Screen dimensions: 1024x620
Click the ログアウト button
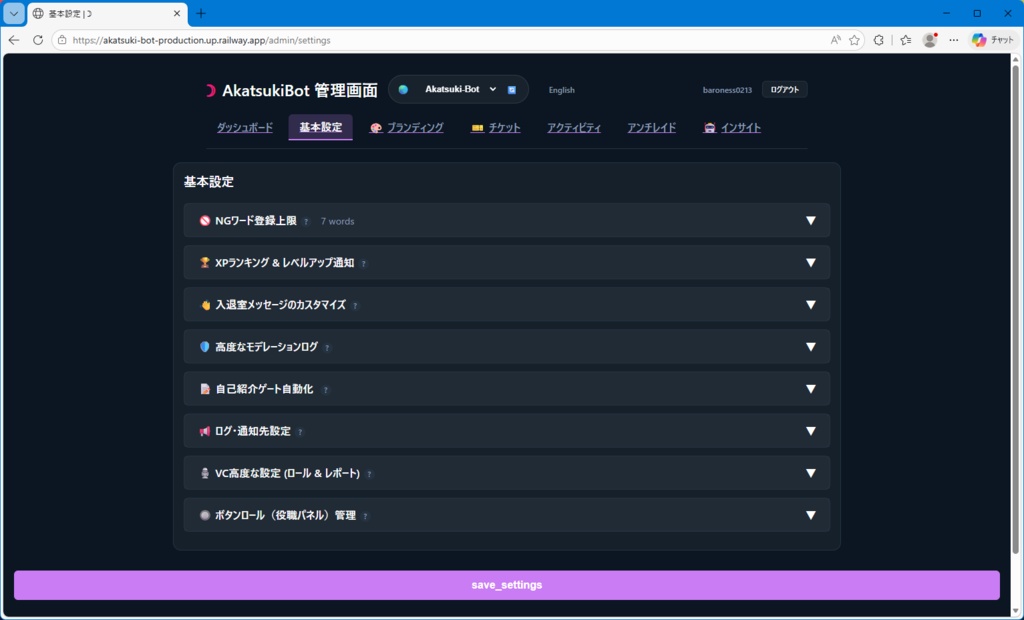(x=783, y=89)
